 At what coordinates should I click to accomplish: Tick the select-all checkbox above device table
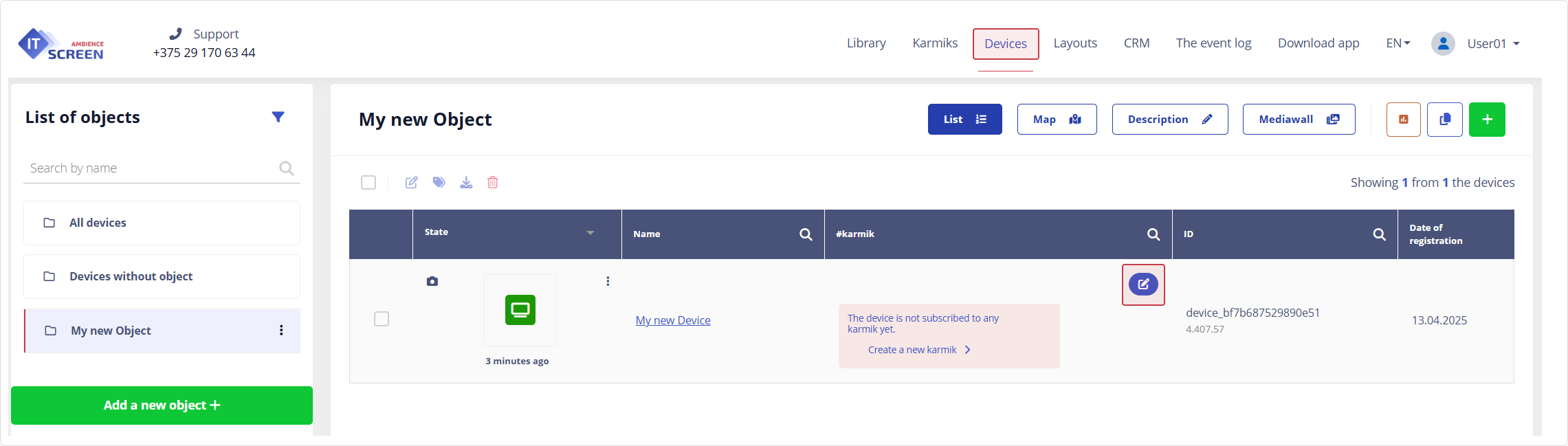coord(368,182)
